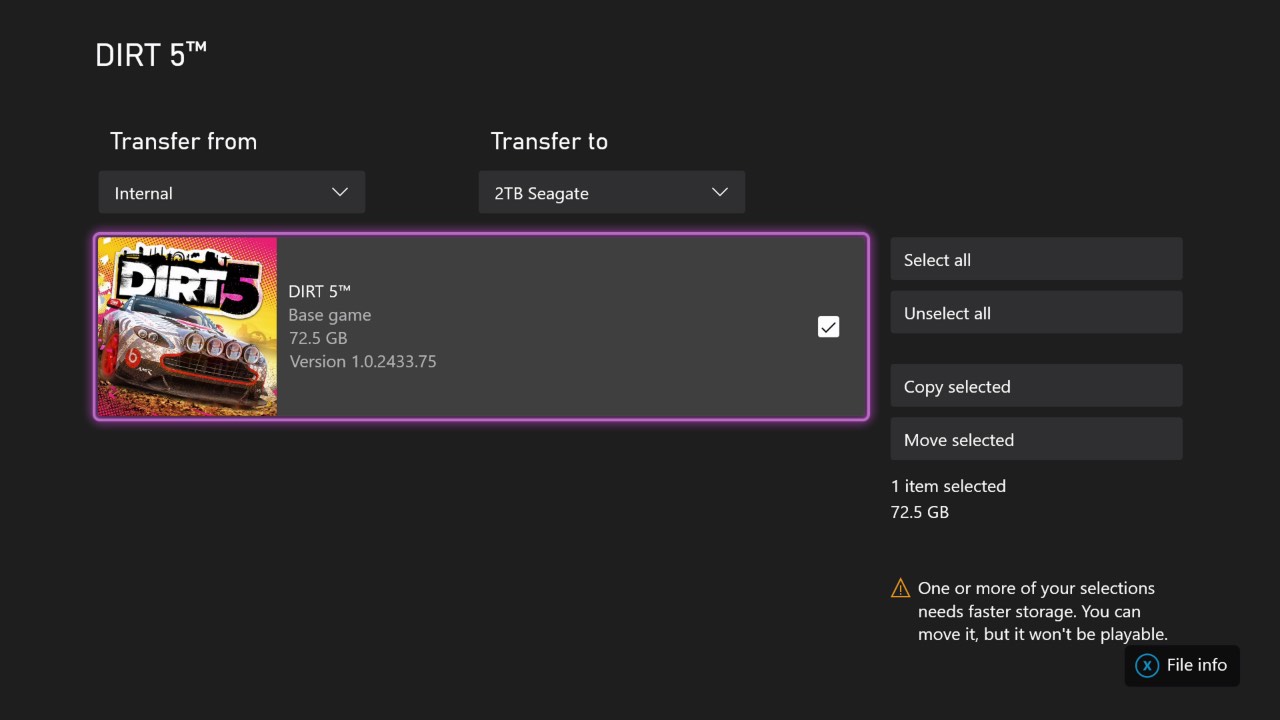Select the DIRT 5 base game row
The height and width of the screenshot is (720, 1280).
click(x=482, y=327)
